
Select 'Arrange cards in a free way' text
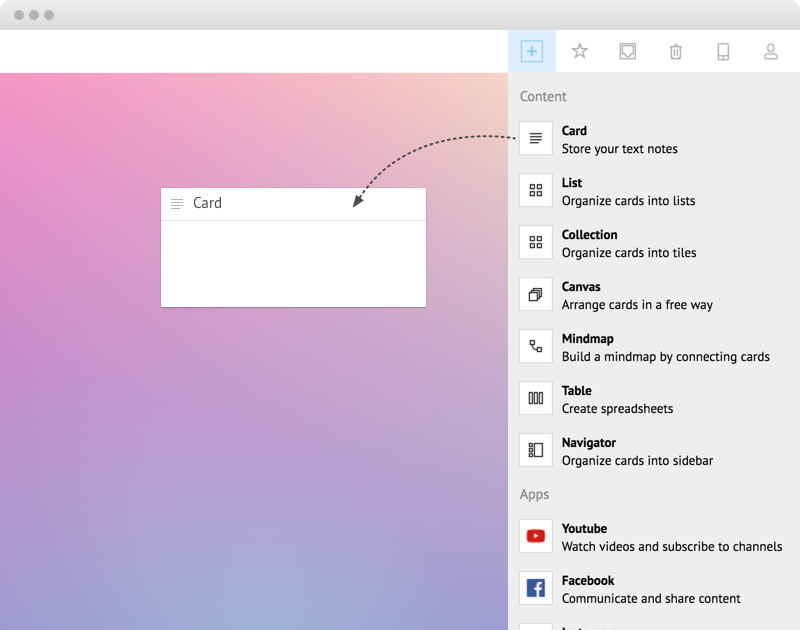pyautogui.click(x=637, y=305)
